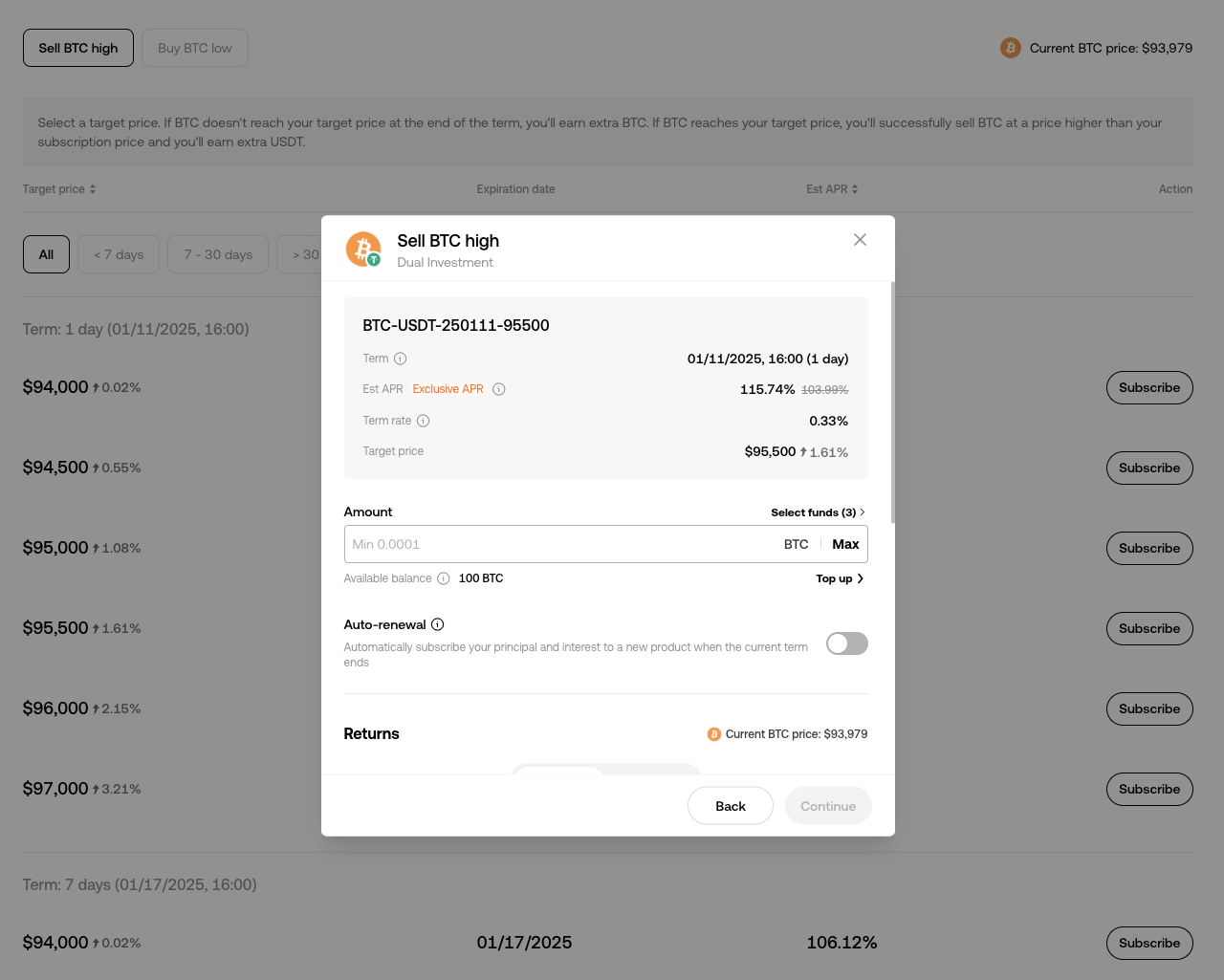Screen dimensions: 1224x980
Task: Sort by Target price column
Action: tap(58, 188)
